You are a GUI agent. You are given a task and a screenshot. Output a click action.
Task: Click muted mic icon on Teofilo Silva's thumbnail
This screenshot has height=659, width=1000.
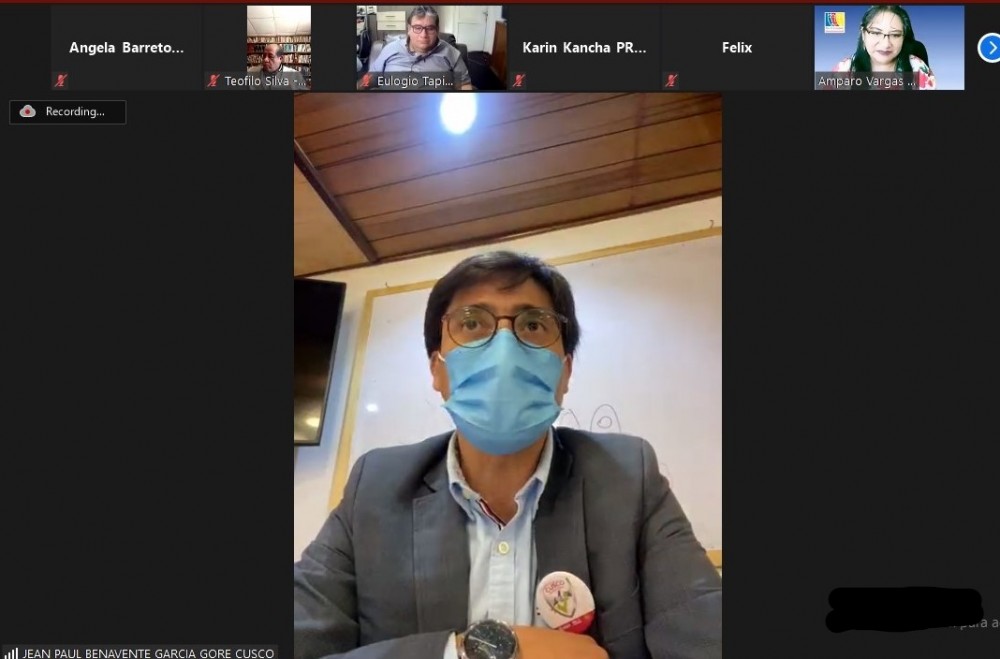(213, 81)
